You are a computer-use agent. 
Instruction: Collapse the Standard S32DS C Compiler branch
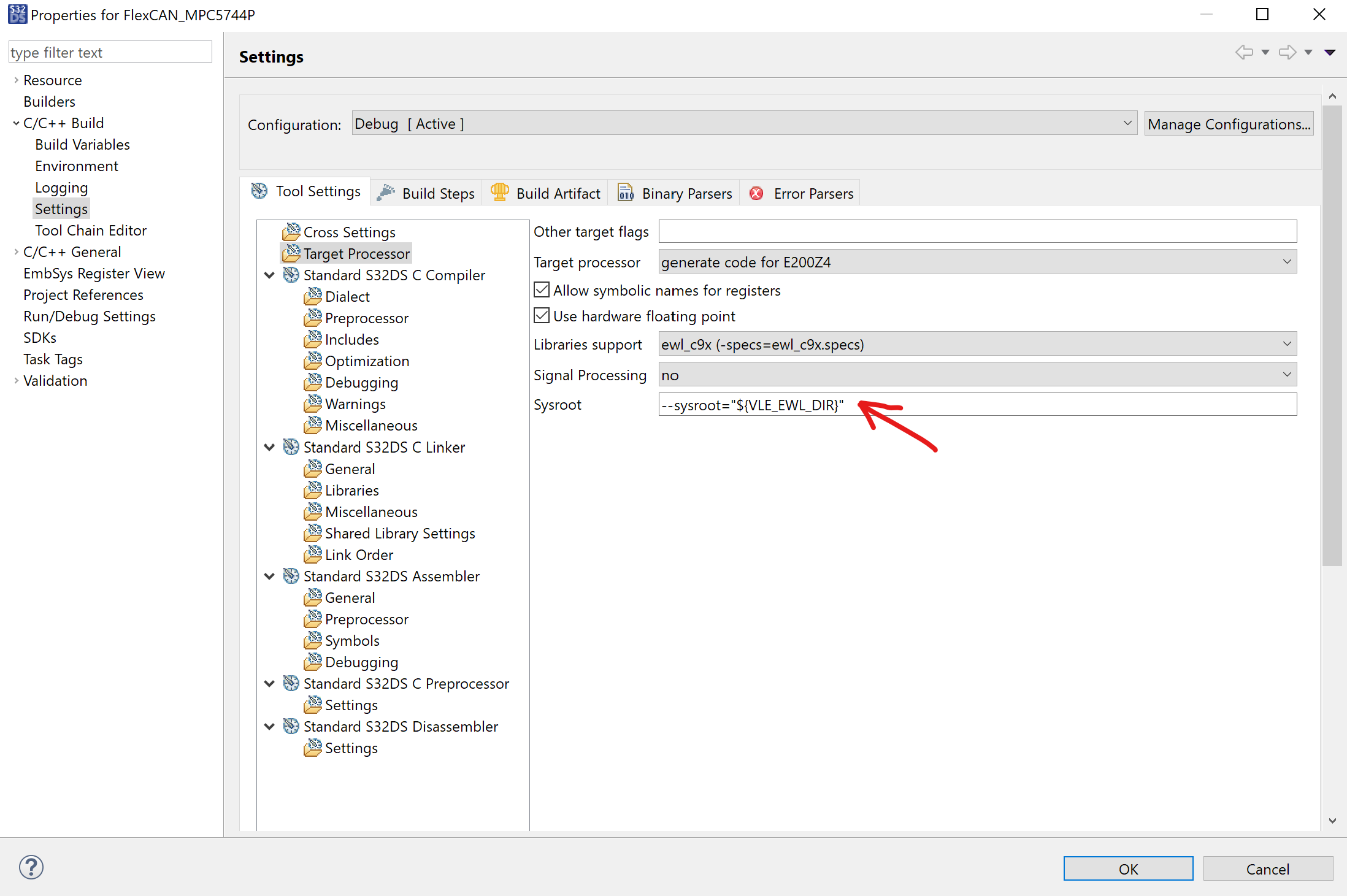[x=269, y=275]
